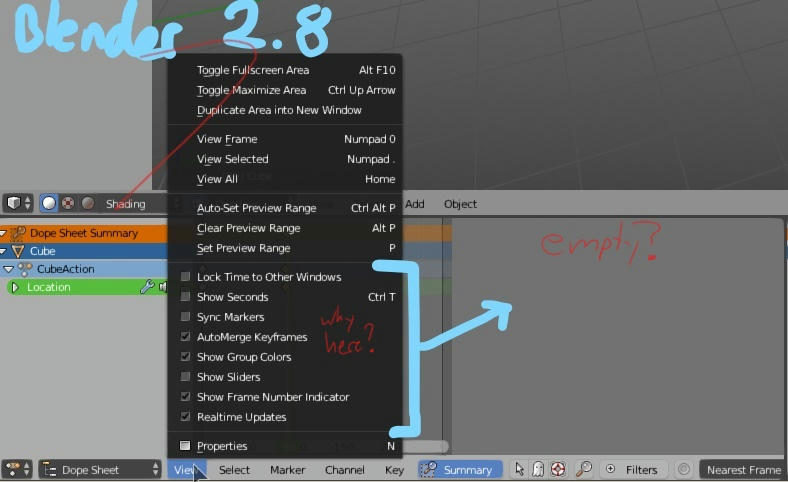Enable Show Seconds checkbox

185,297
